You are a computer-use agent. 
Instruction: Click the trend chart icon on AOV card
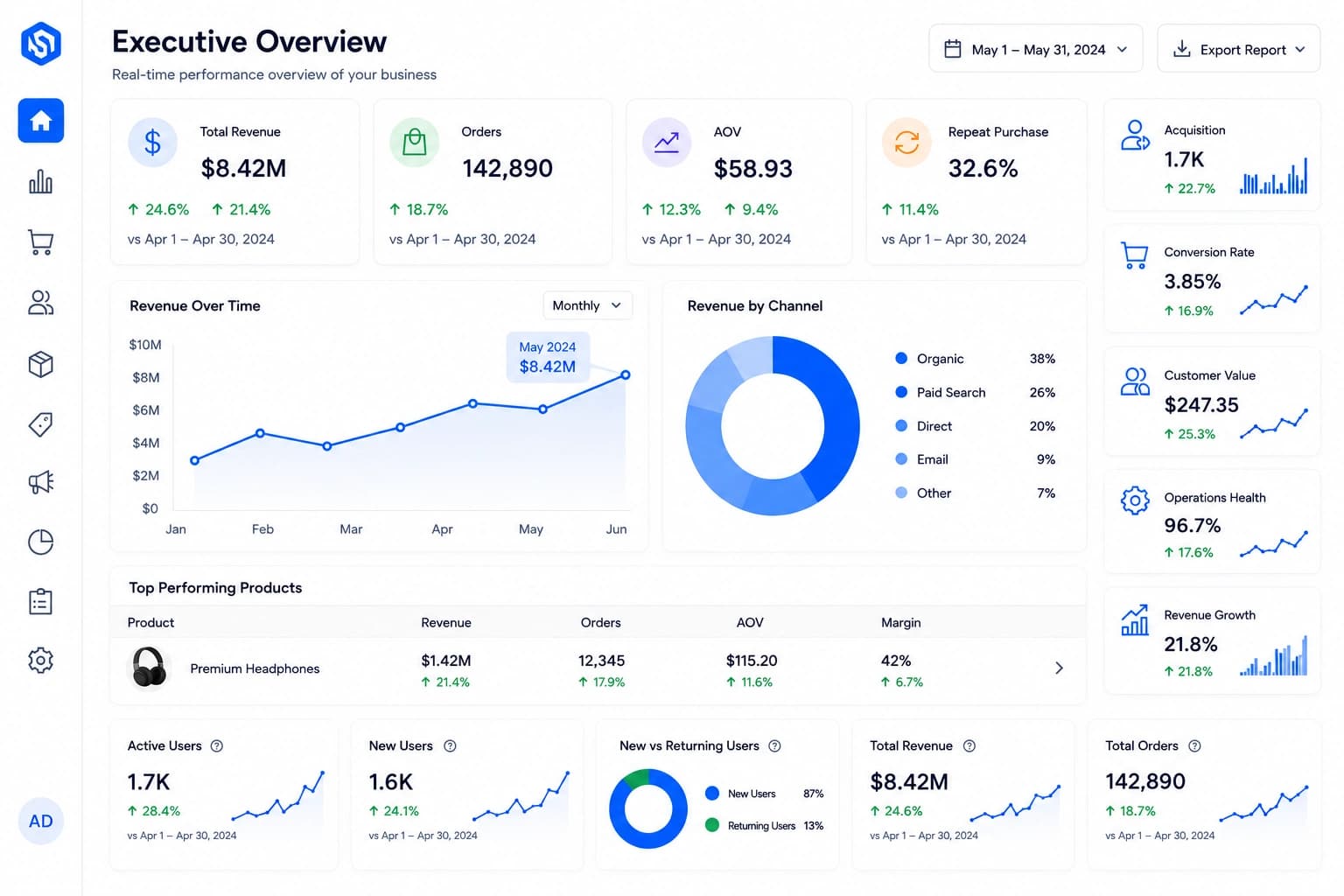pos(667,142)
